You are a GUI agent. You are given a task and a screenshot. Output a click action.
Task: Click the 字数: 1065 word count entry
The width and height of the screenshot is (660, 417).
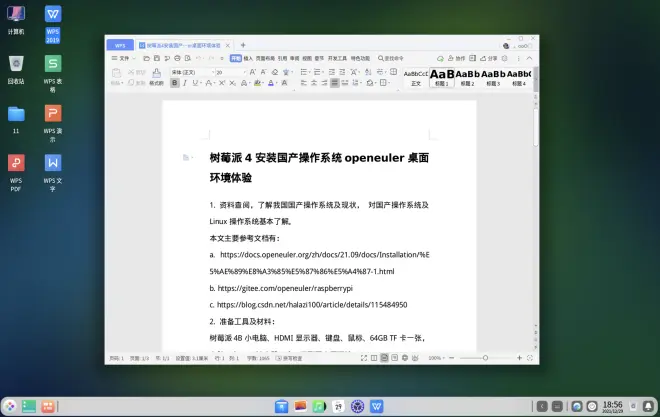point(258,359)
